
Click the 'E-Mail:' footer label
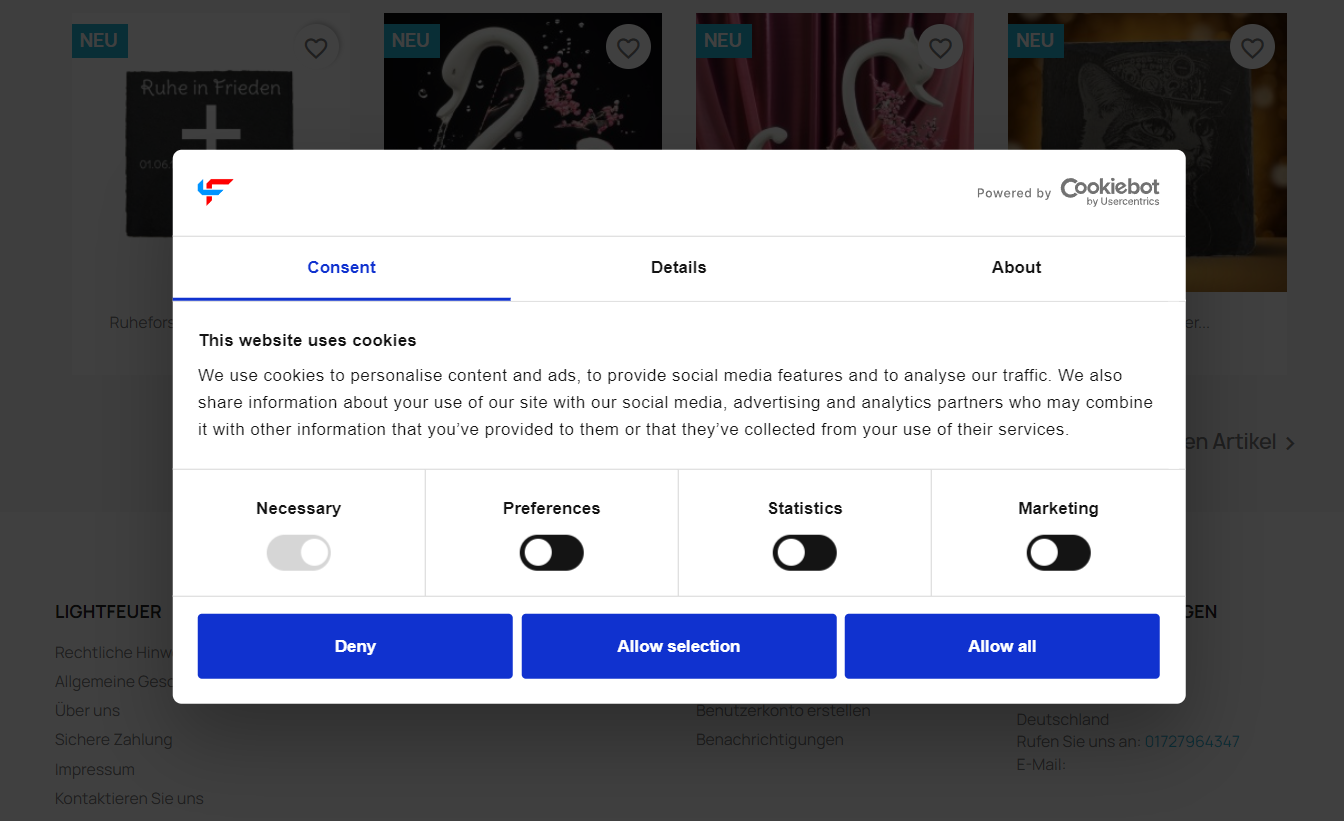pos(1041,765)
